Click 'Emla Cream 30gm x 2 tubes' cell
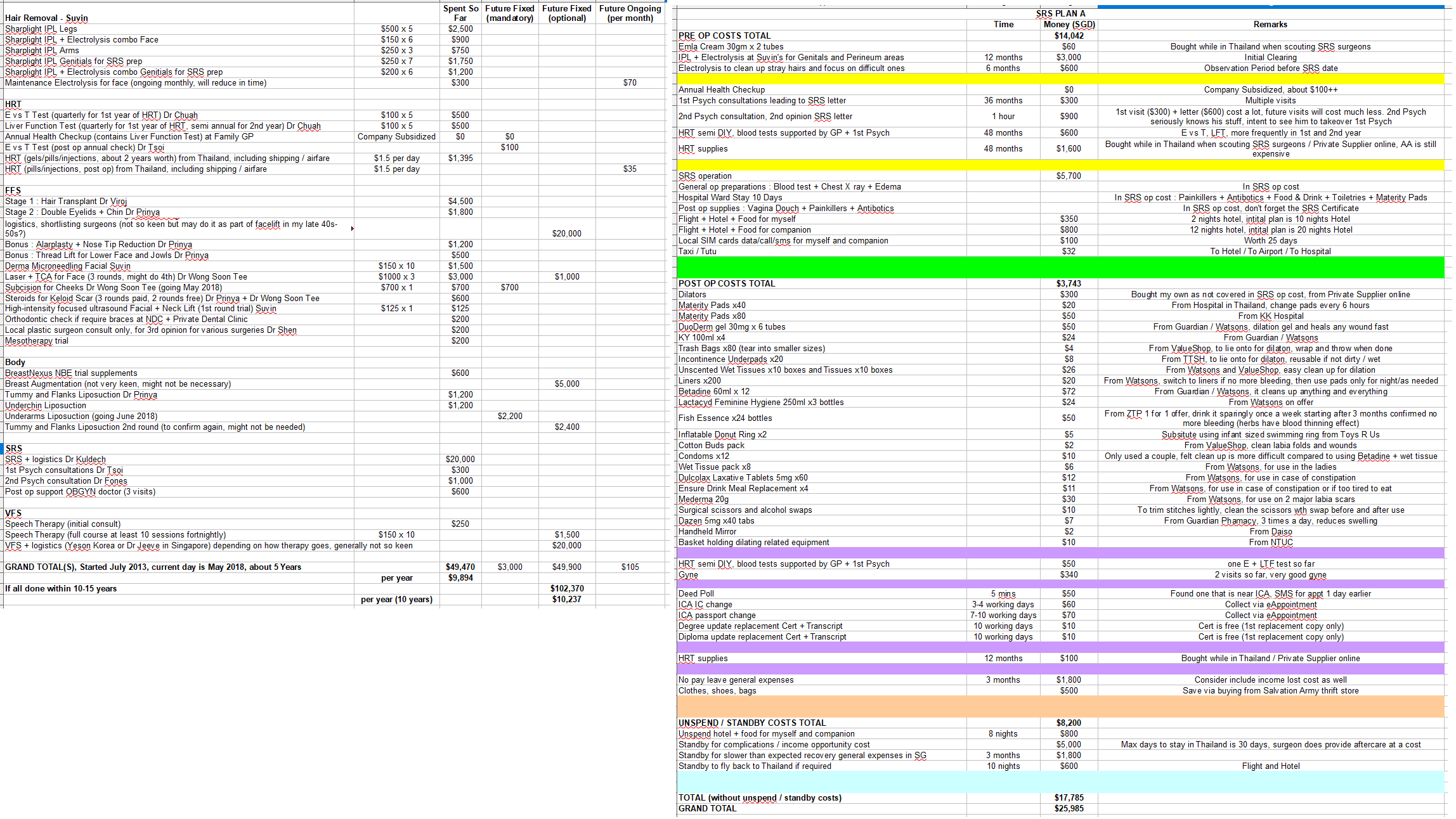 tap(731, 46)
